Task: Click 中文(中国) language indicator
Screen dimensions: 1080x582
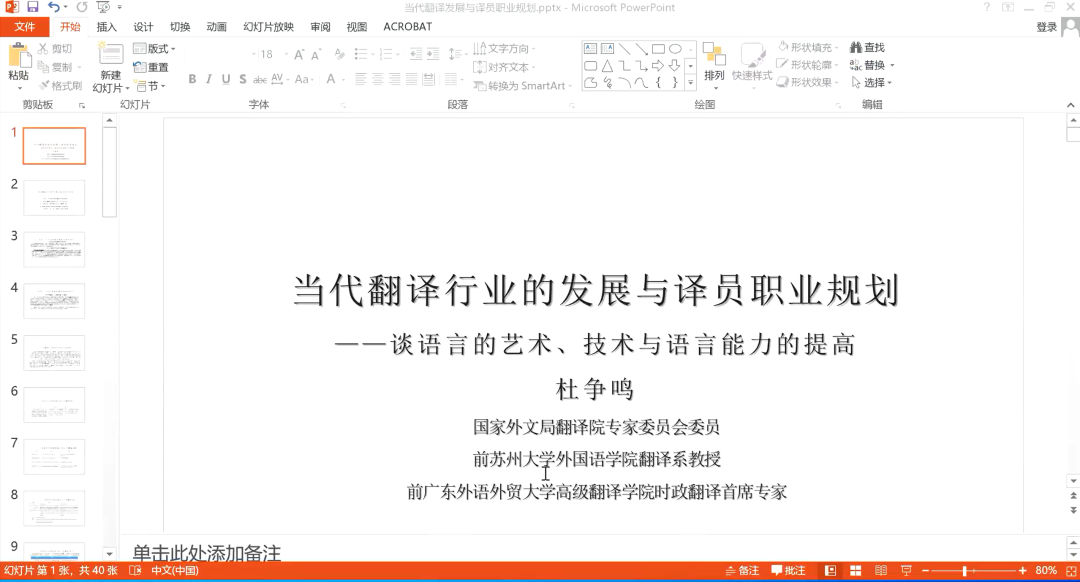Action: coord(175,571)
